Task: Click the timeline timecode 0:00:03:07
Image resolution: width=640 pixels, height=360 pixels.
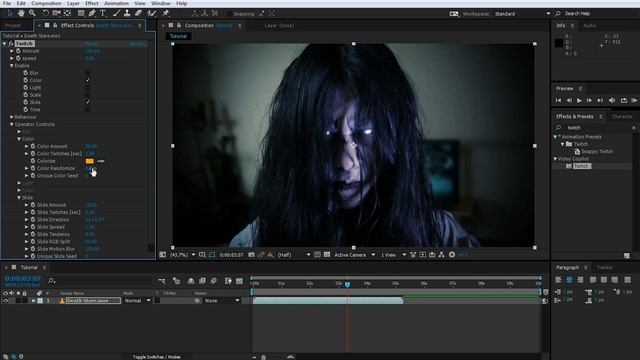Action: click(23, 278)
